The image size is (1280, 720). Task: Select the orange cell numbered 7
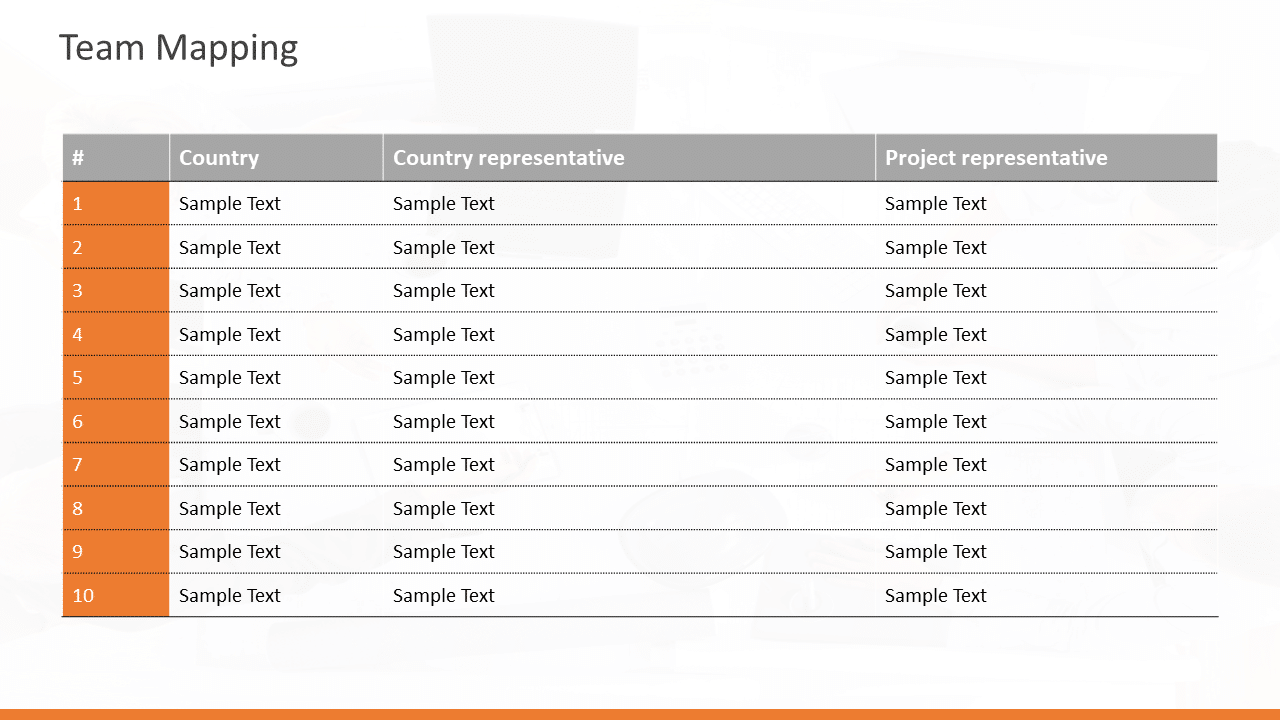pyautogui.click(x=115, y=465)
